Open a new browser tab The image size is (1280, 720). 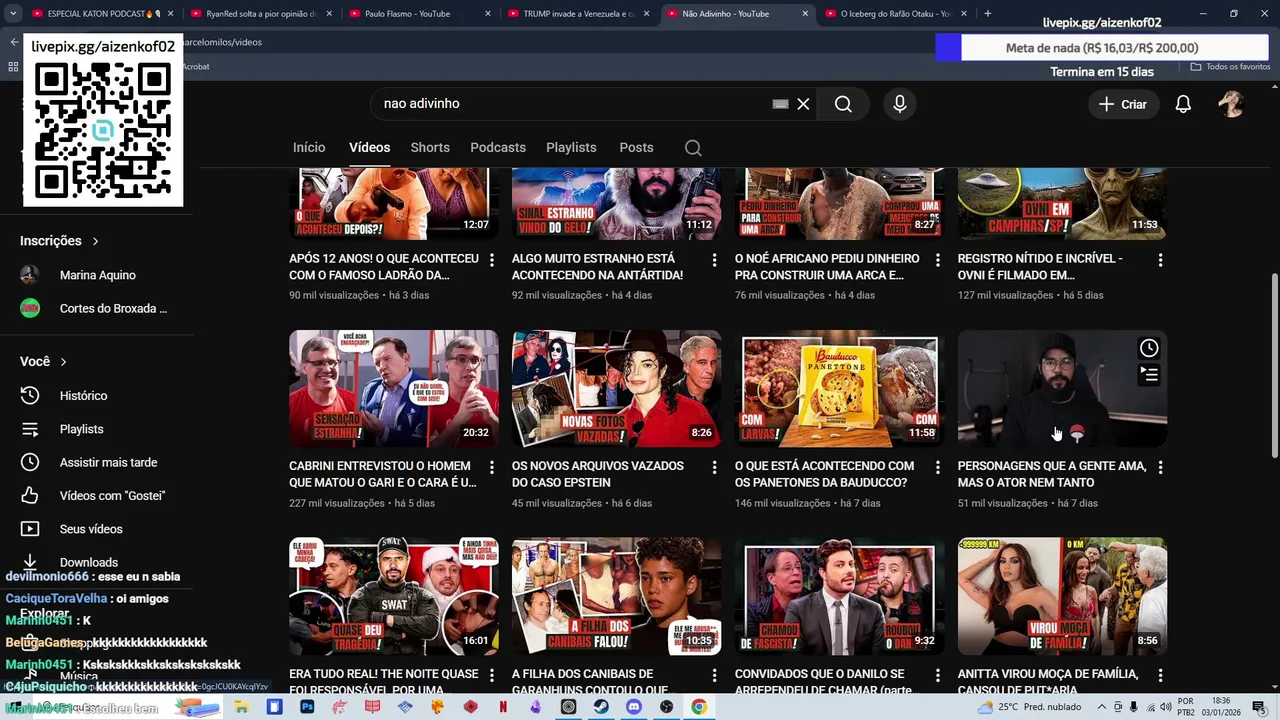tap(988, 14)
